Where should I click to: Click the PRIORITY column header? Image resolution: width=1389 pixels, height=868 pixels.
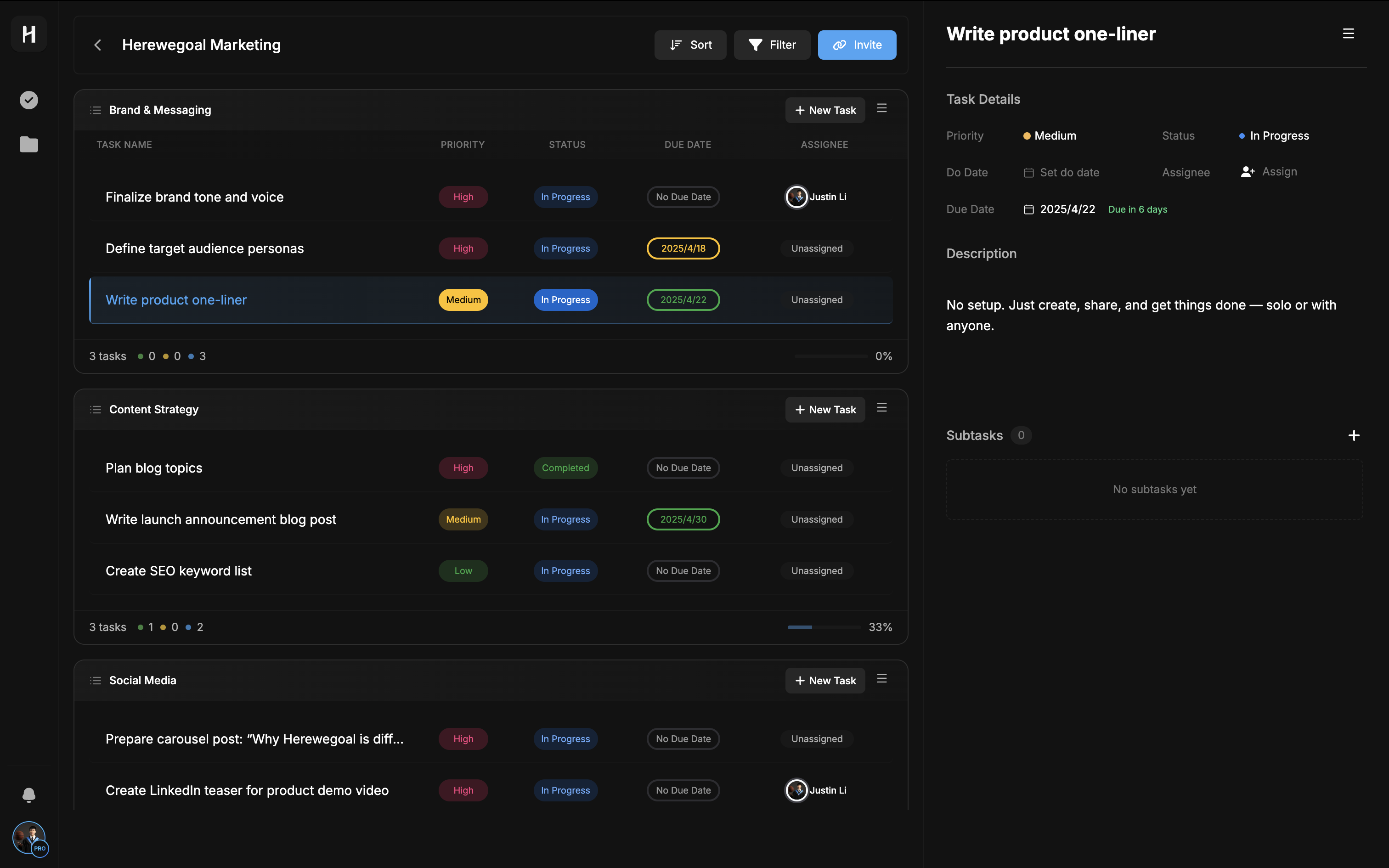tap(463, 145)
